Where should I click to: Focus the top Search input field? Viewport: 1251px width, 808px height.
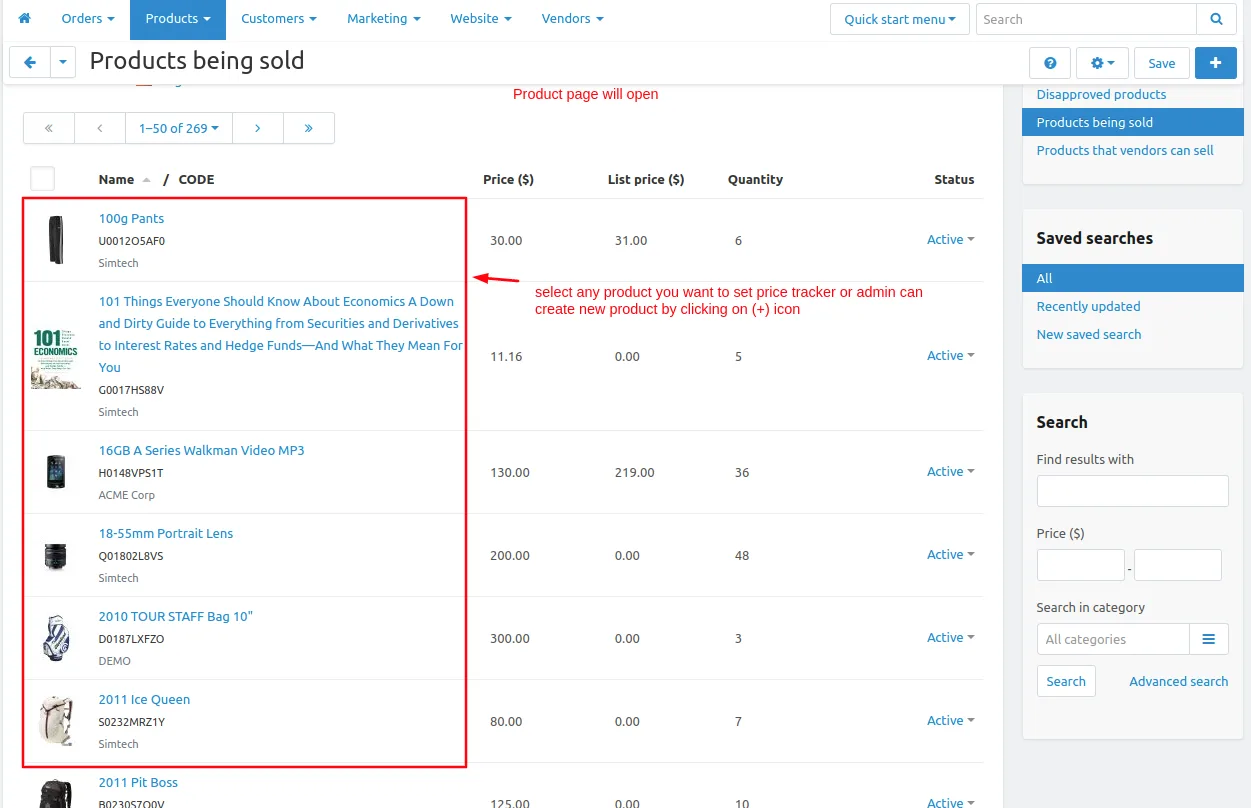pyautogui.click(x=1086, y=19)
